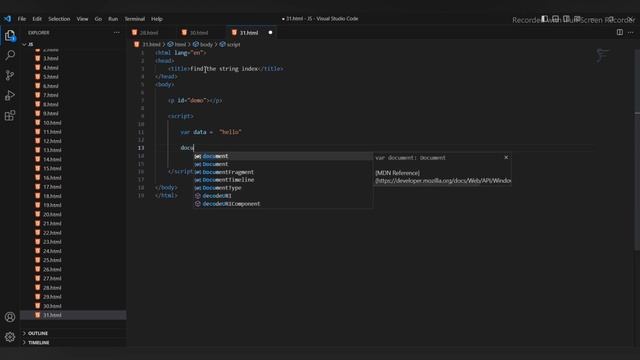Screen dimensions: 640x360
Task: Open 10.html in the Explorer
Action: [x=52, y=123]
